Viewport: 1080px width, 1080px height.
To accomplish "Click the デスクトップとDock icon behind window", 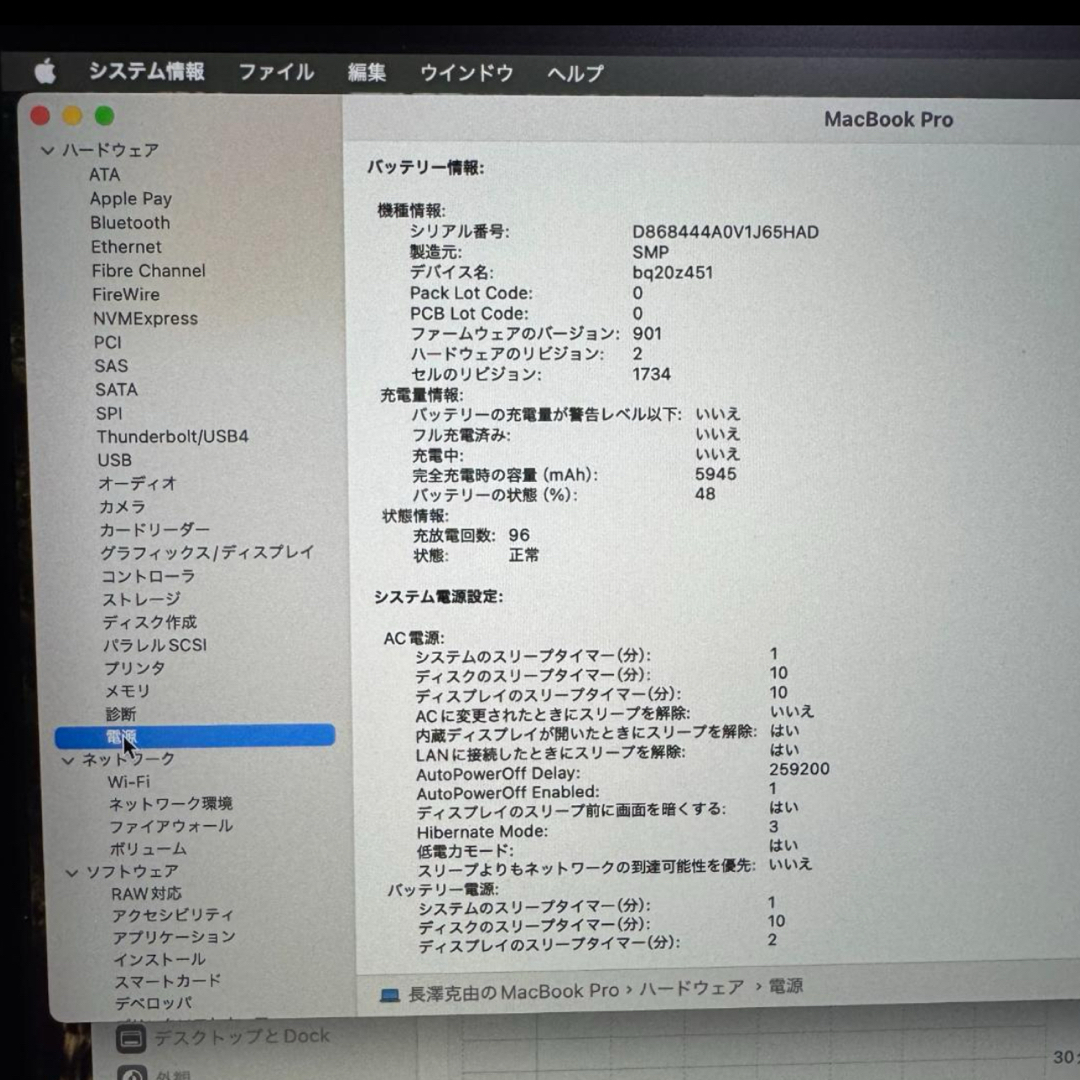I will (132, 1039).
